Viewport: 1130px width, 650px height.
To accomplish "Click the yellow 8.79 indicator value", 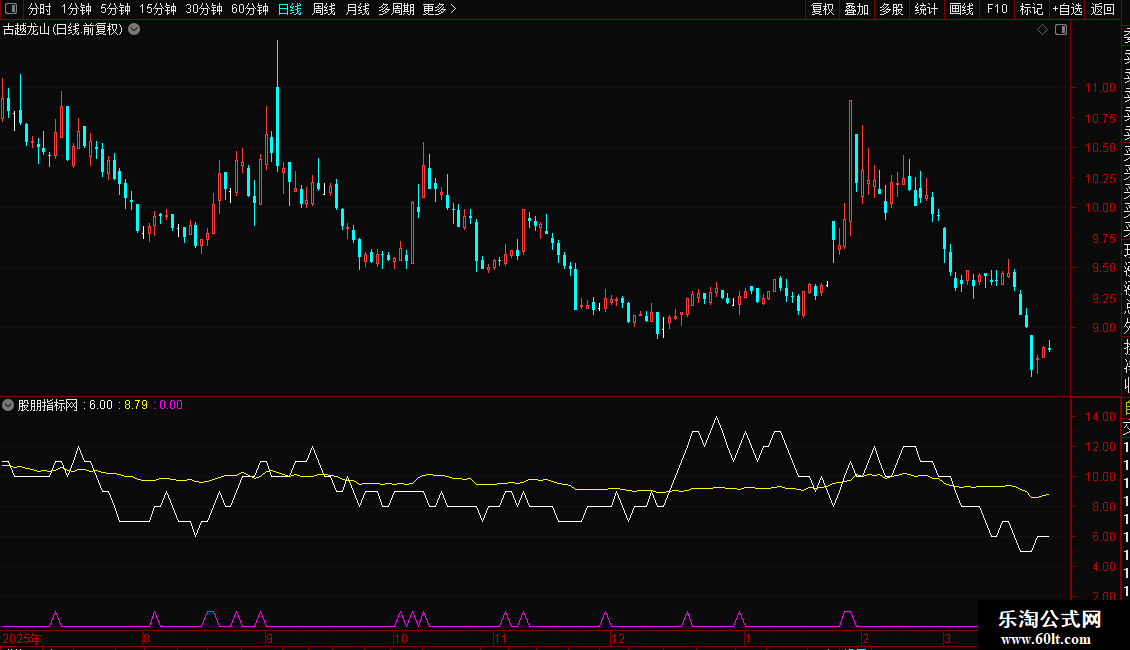I will click(135, 405).
